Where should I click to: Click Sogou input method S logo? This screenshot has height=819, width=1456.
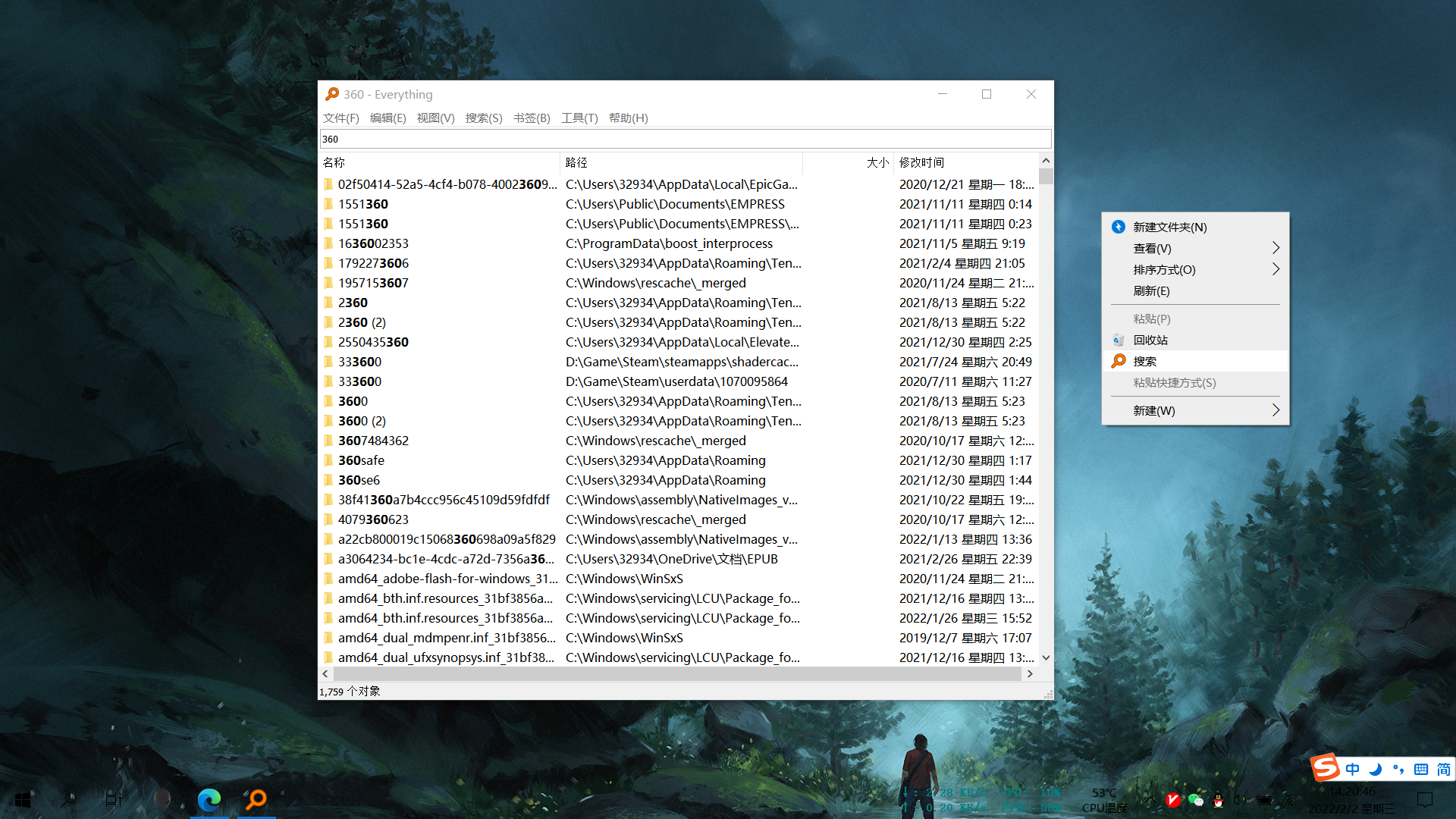(1325, 767)
